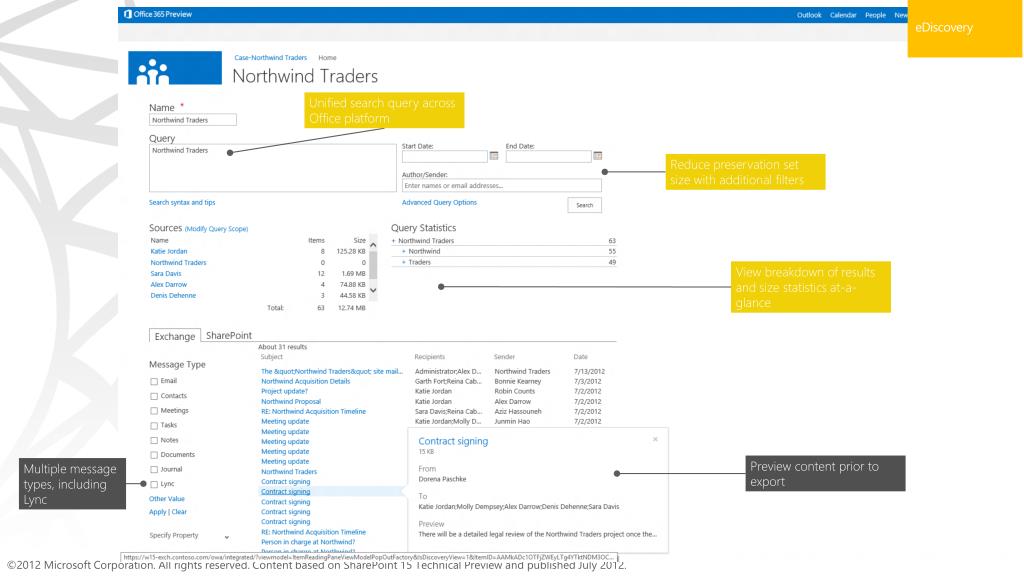Screen dimensions: 1024x576
Task: Open the Sara Davis source
Action: pos(166,274)
